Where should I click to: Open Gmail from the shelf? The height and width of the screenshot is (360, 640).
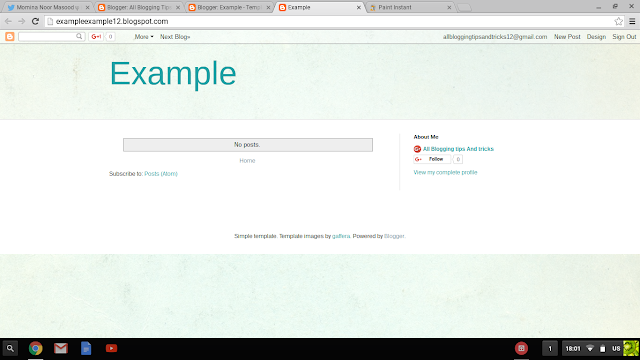point(61,348)
